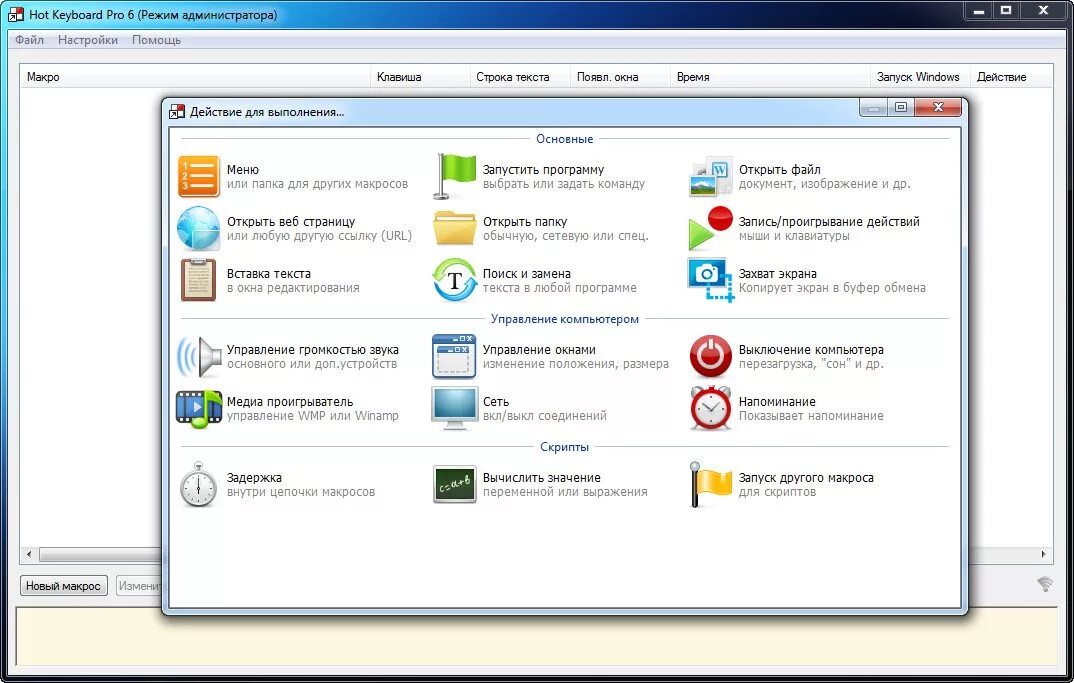1074x683 pixels.
Task: Click the orange Menu list icon
Action: (x=199, y=177)
